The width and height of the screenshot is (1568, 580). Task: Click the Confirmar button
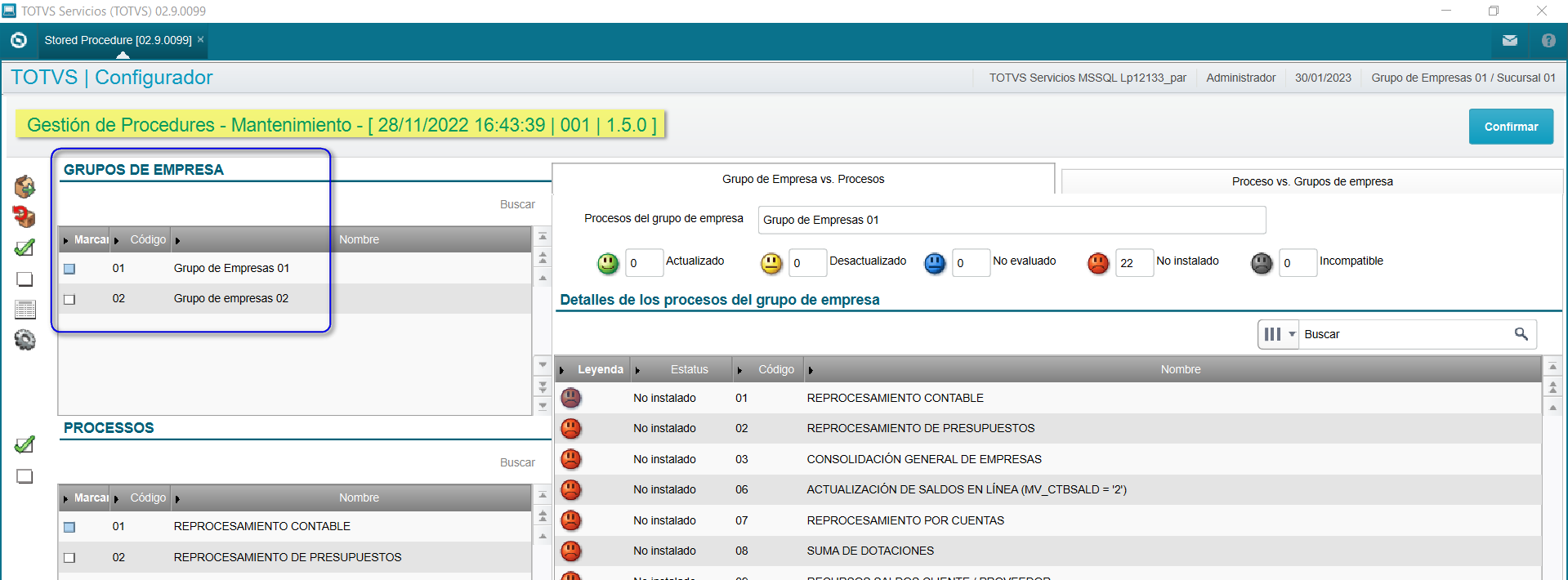tap(1511, 127)
